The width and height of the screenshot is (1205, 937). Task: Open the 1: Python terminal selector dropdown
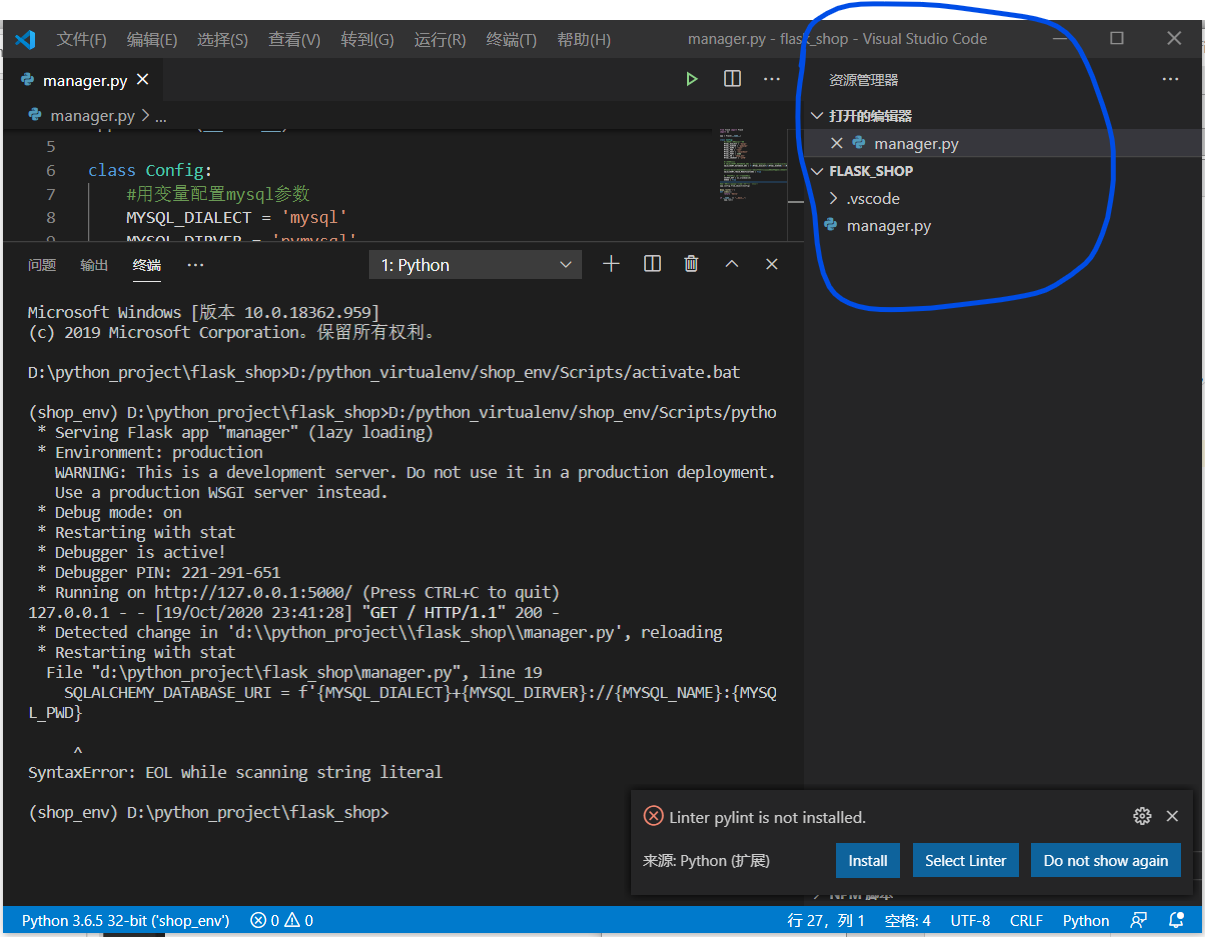click(x=475, y=265)
